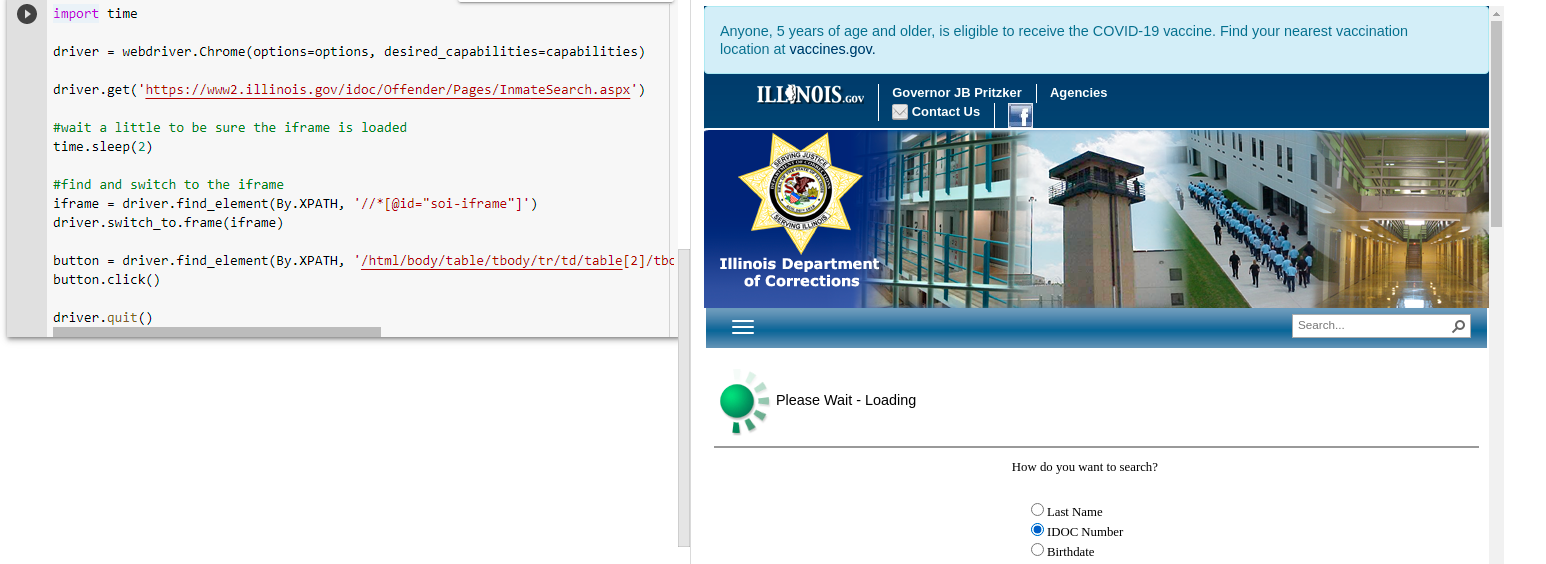Click the Contact Us envelope icon
The height and width of the screenshot is (564, 1546).
click(900, 112)
